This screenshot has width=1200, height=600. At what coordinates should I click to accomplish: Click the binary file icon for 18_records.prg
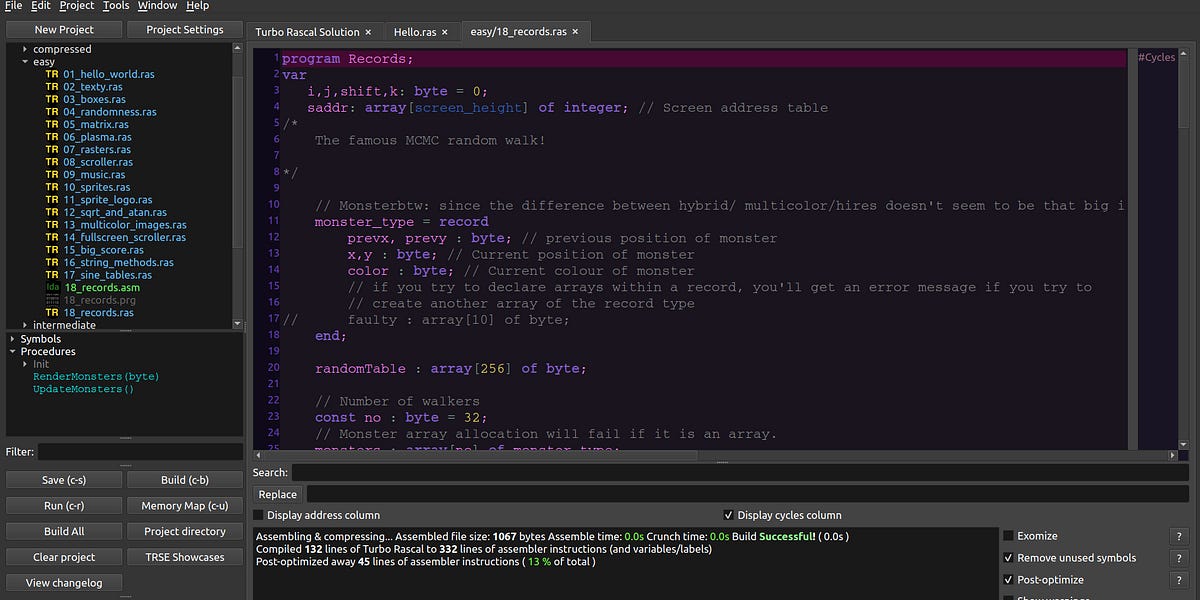50,300
